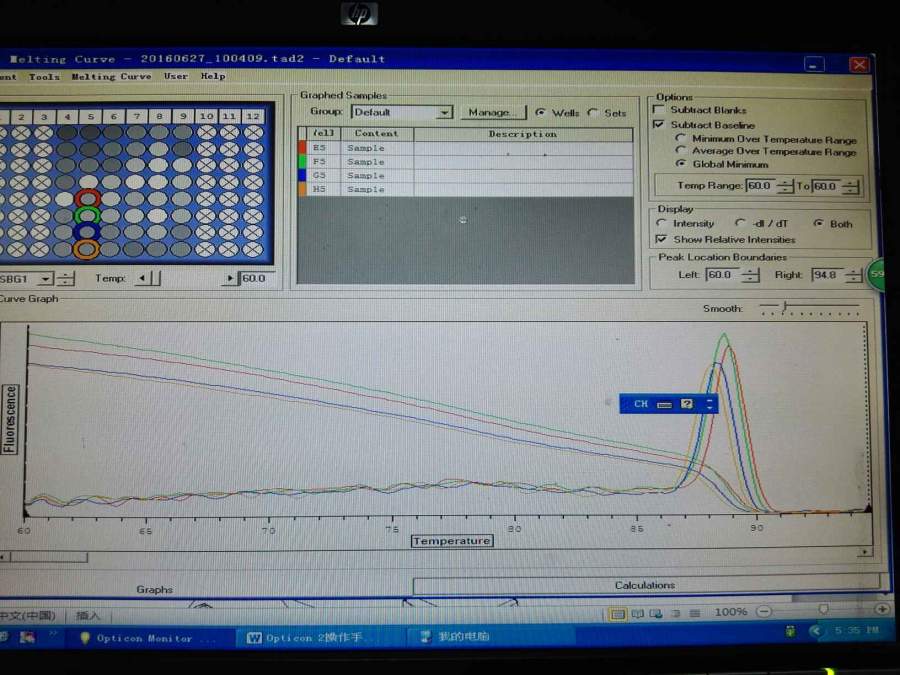
Task: Click plate column header 5
Action: point(90,117)
